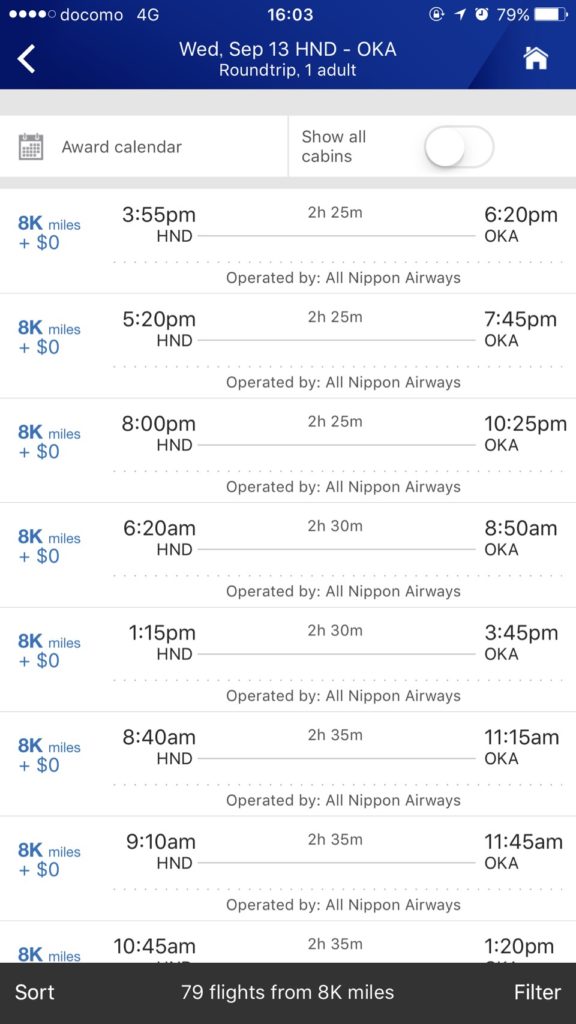Tap the alarm clock status icon
Viewport: 576px width, 1024px height.
pyautogui.click(x=481, y=14)
